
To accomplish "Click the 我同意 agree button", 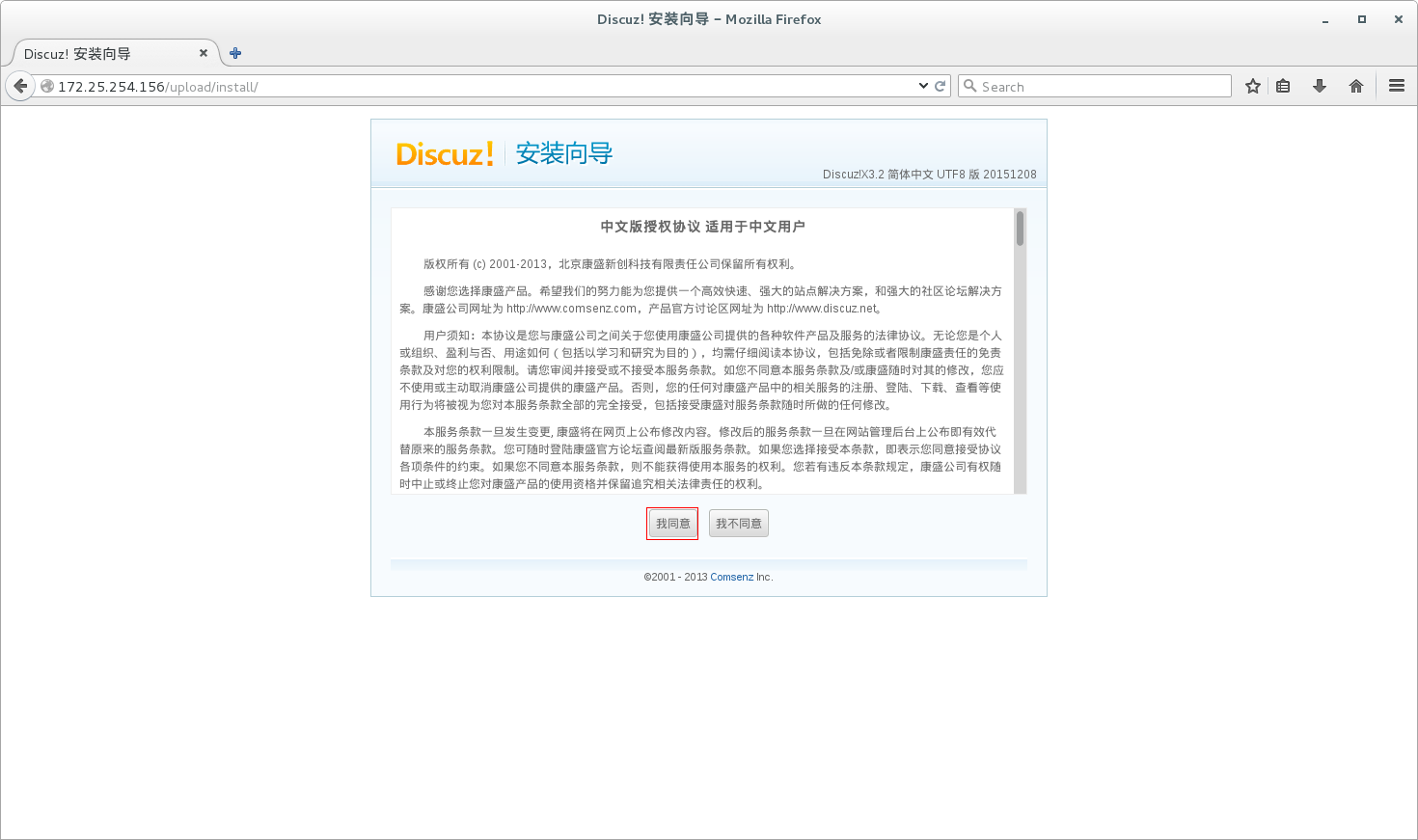I will tap(672, 524).
